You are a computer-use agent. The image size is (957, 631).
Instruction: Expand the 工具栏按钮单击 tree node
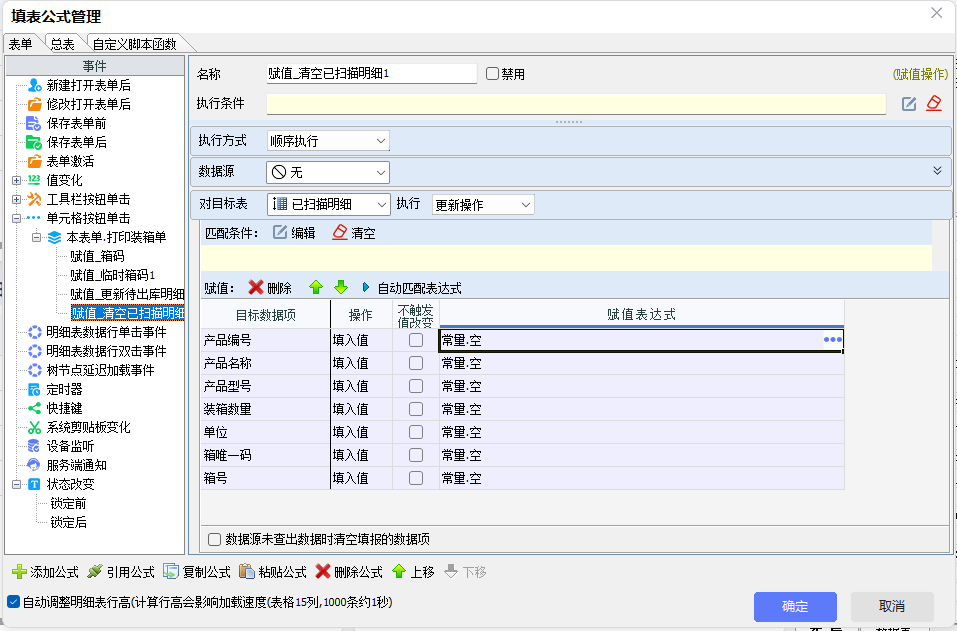(x=16, y=199)
